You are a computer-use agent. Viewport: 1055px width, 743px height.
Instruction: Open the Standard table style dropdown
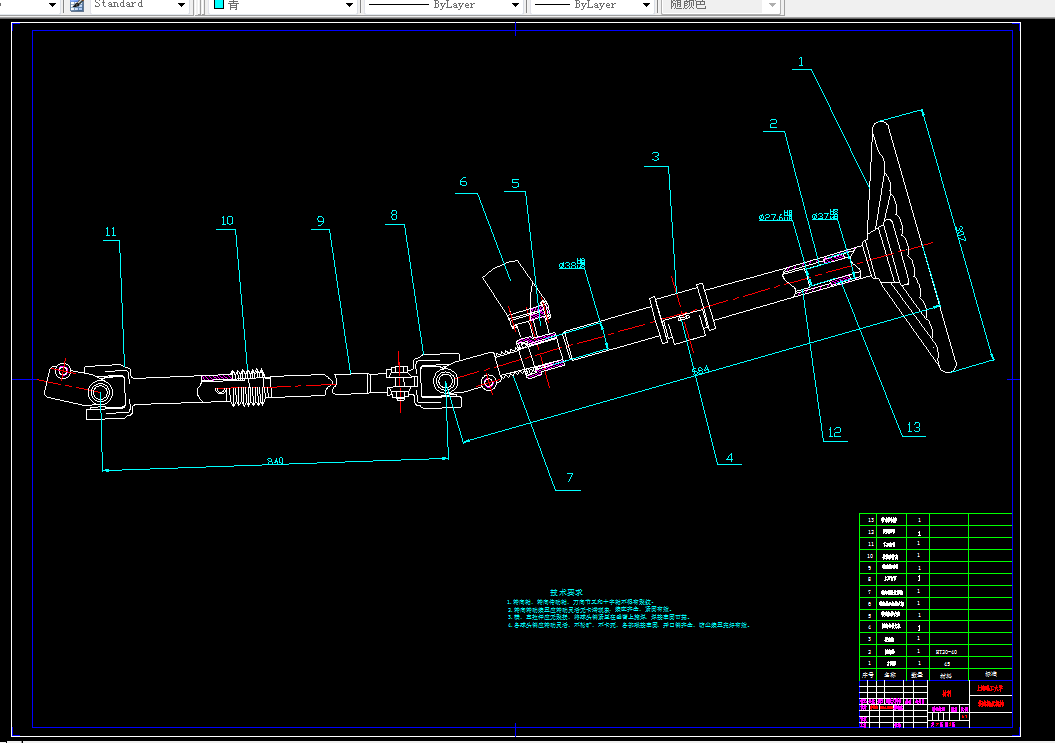(181, 5)
